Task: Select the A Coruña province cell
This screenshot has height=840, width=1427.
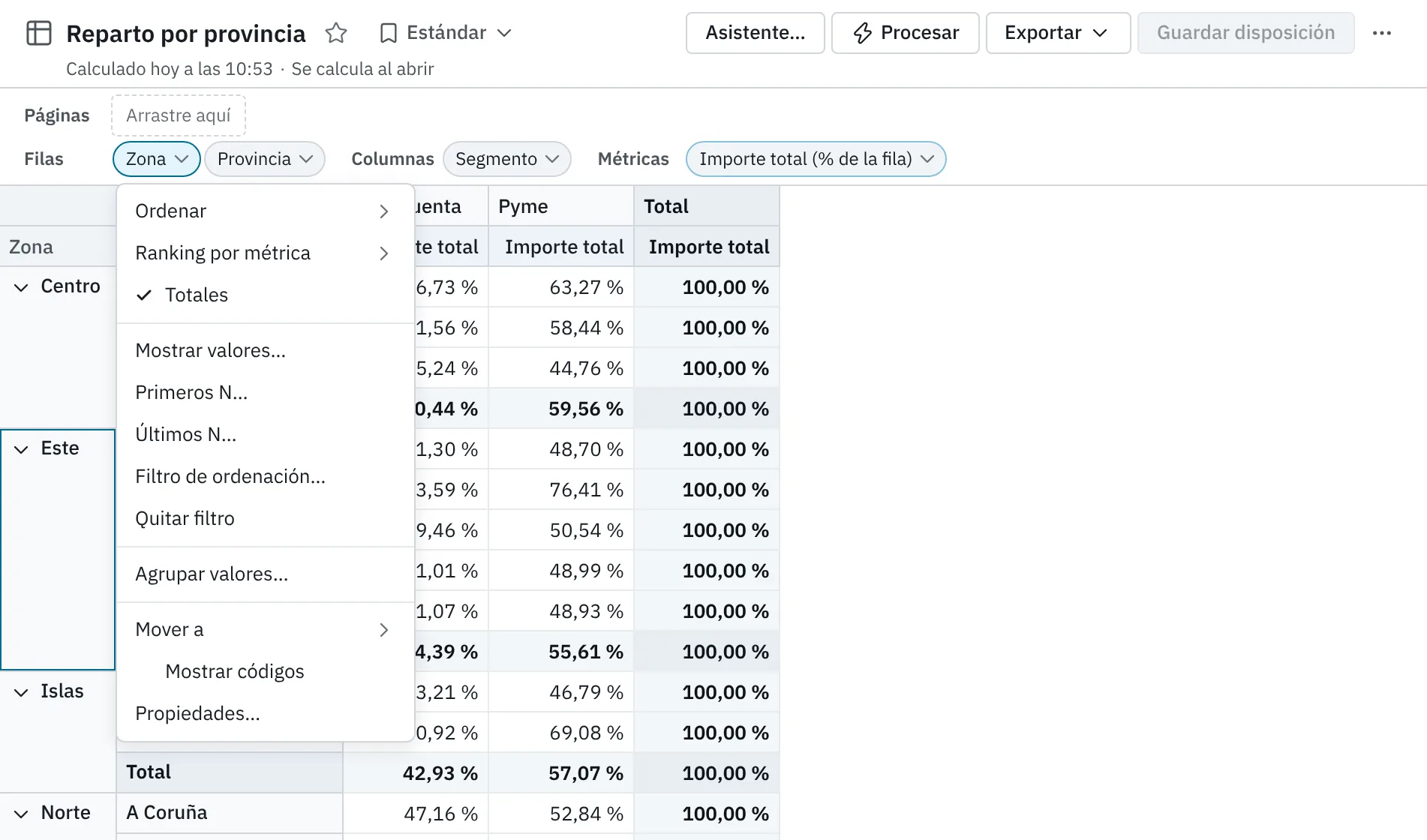Action: point(230,813)
